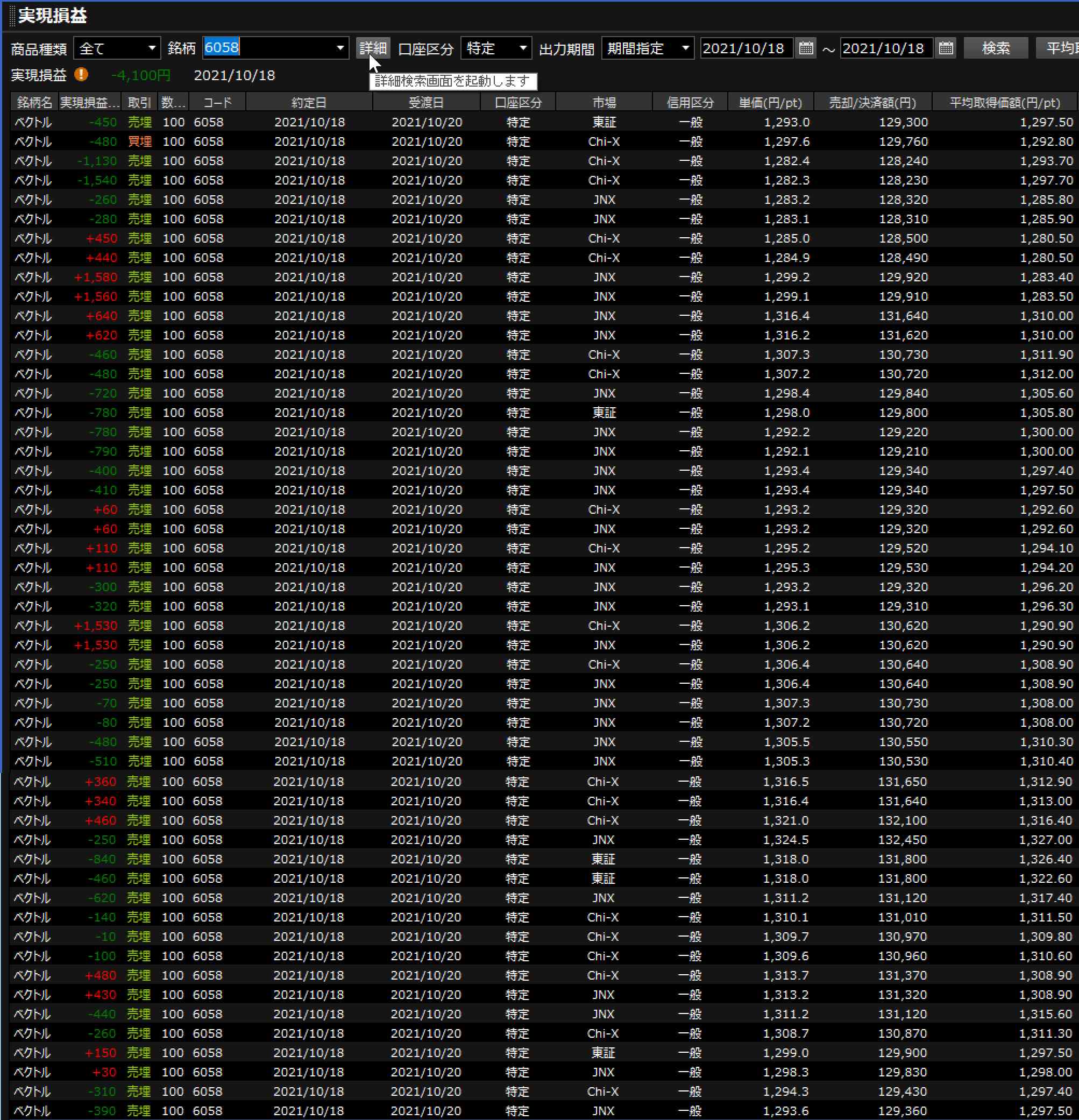The height and width of the screenshot is (1120, 1079).
Task: Open calendar picker for start date
Action: (806, 48)
